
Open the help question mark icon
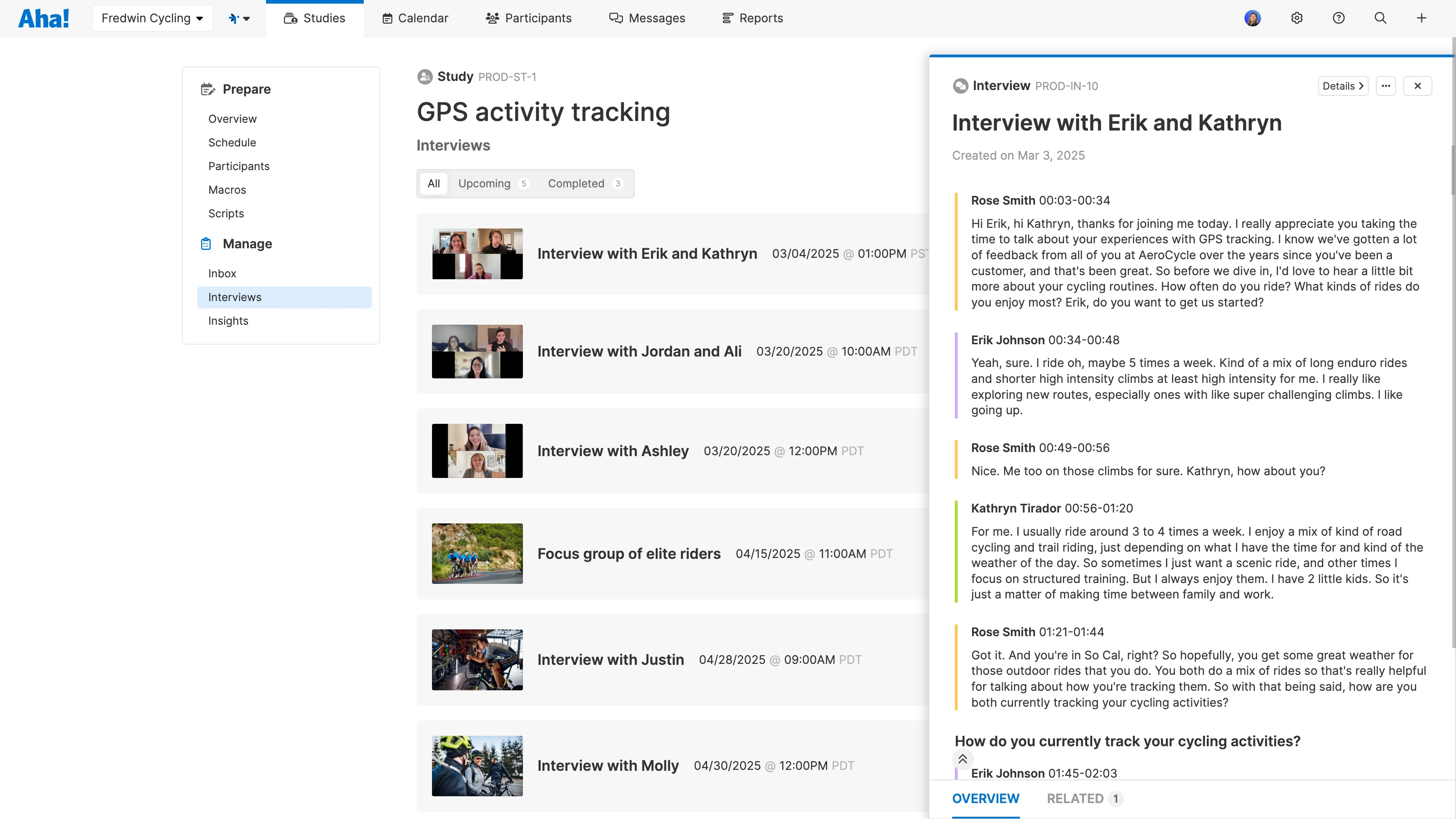click(1338, 18)
